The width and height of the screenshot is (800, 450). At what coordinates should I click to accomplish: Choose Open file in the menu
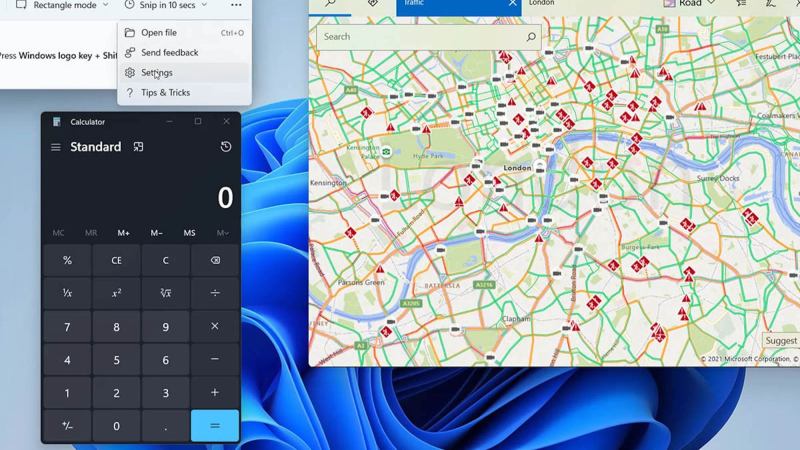pos(158,33)
